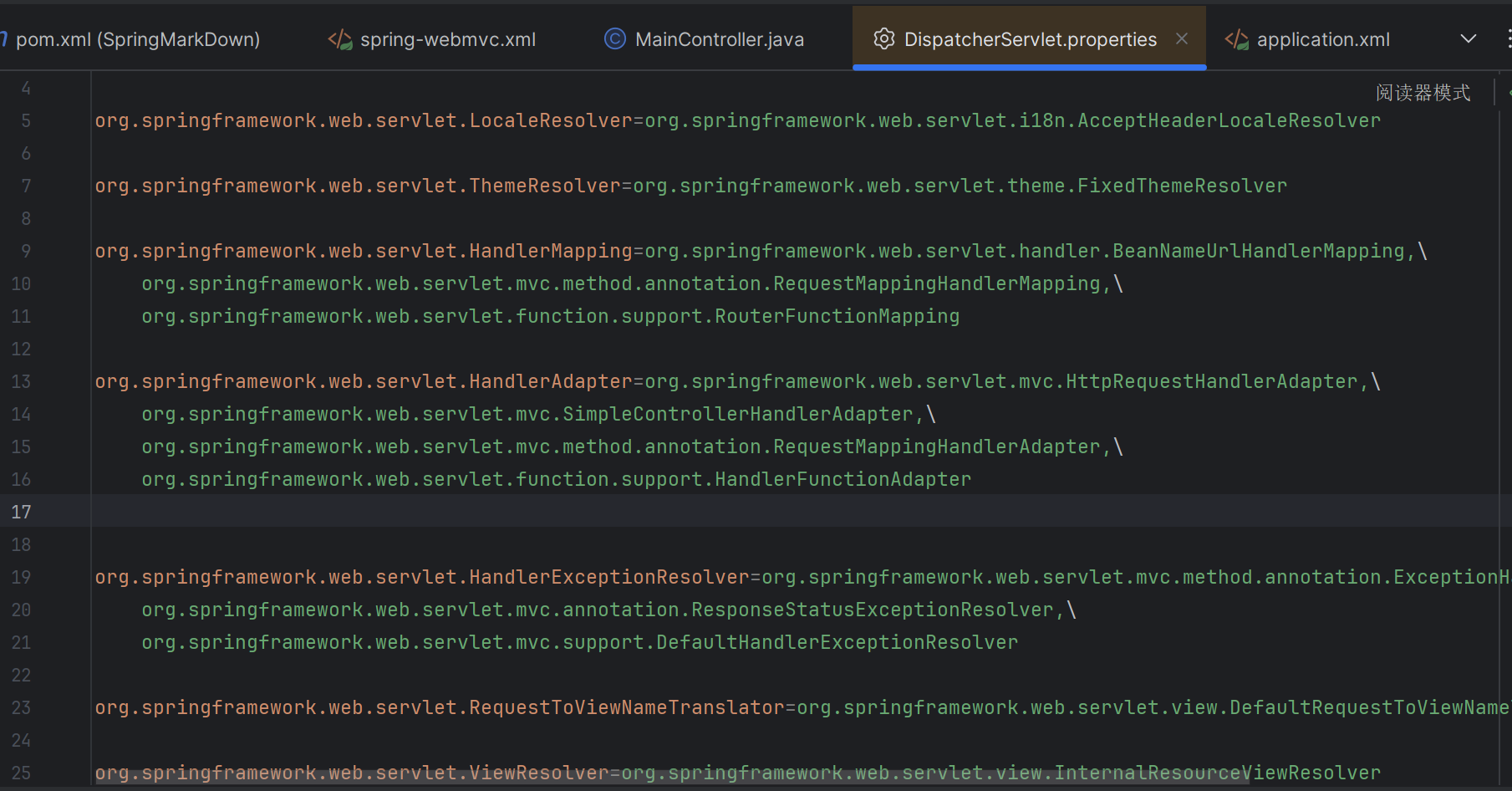Click the LocaleResolver property key
The image size is (1512, 791).
[364, 120]
